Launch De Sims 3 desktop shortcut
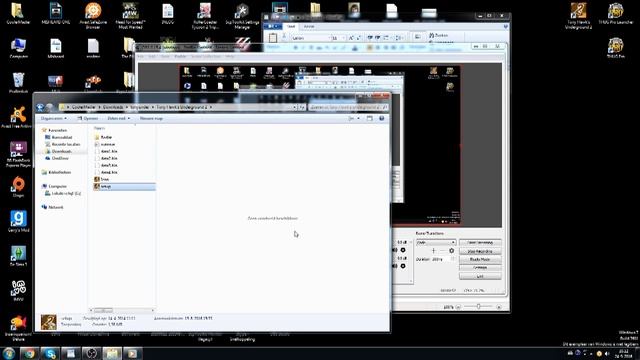The image size is (640, 360). [x=18, y=256]
